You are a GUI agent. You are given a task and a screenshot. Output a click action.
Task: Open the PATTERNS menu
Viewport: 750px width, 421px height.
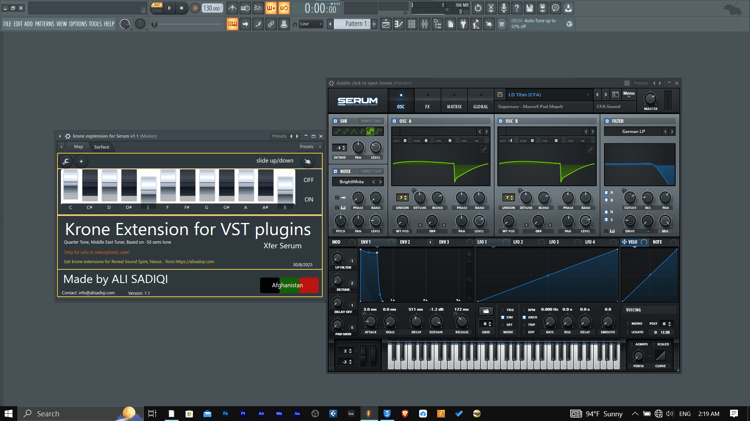44,23
